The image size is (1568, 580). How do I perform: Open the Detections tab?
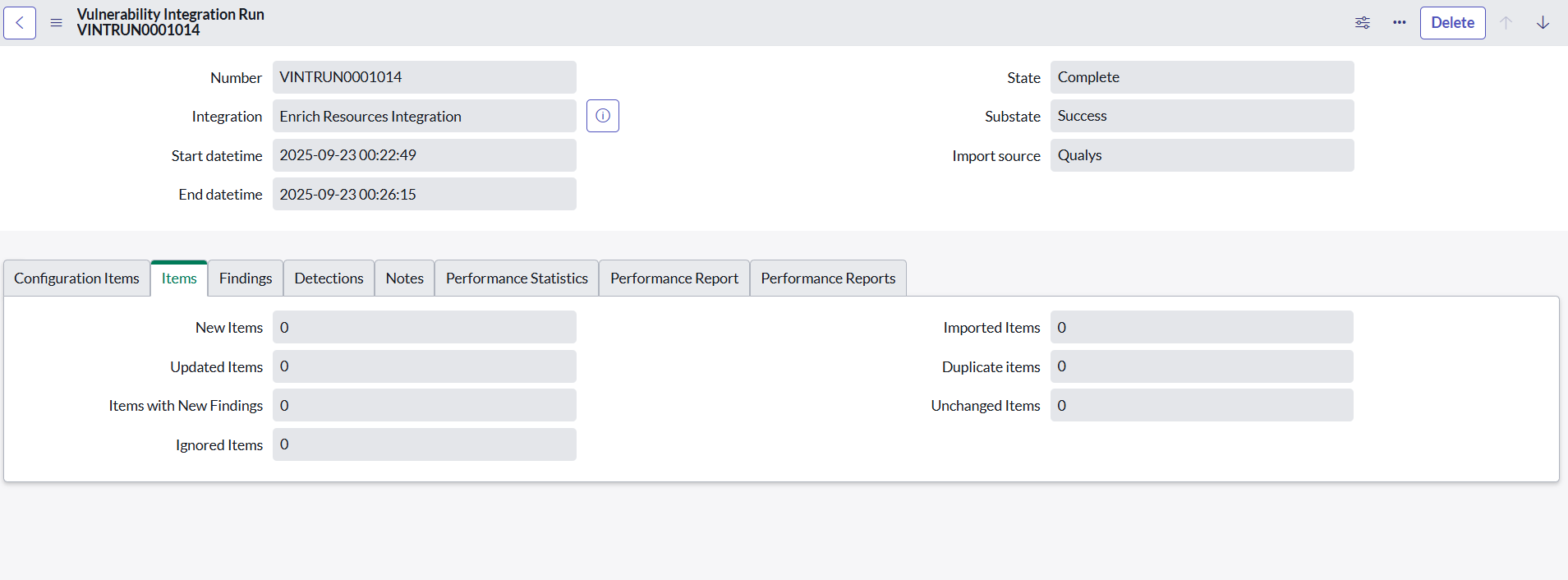(x=329, y=278)
